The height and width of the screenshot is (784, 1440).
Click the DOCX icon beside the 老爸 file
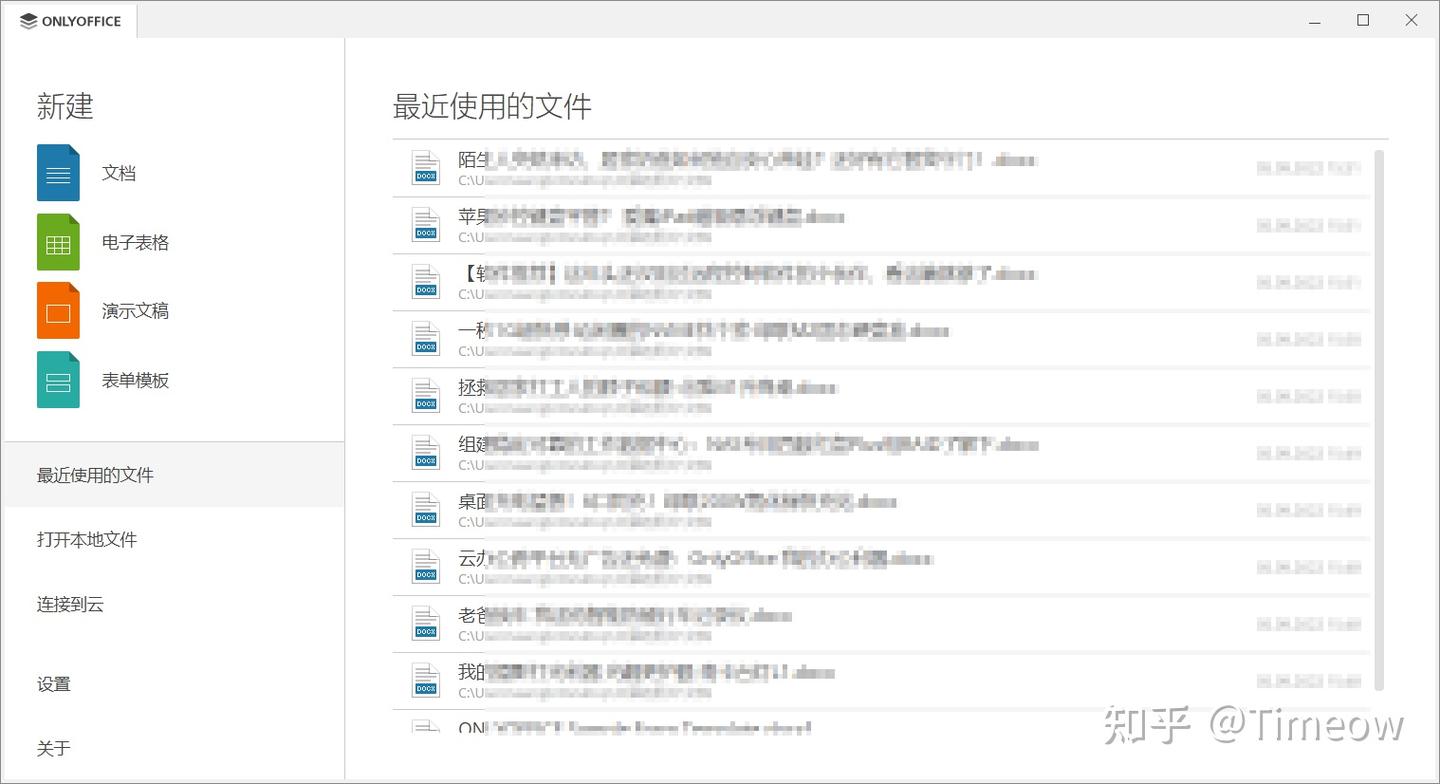click(x=425, y=623)
